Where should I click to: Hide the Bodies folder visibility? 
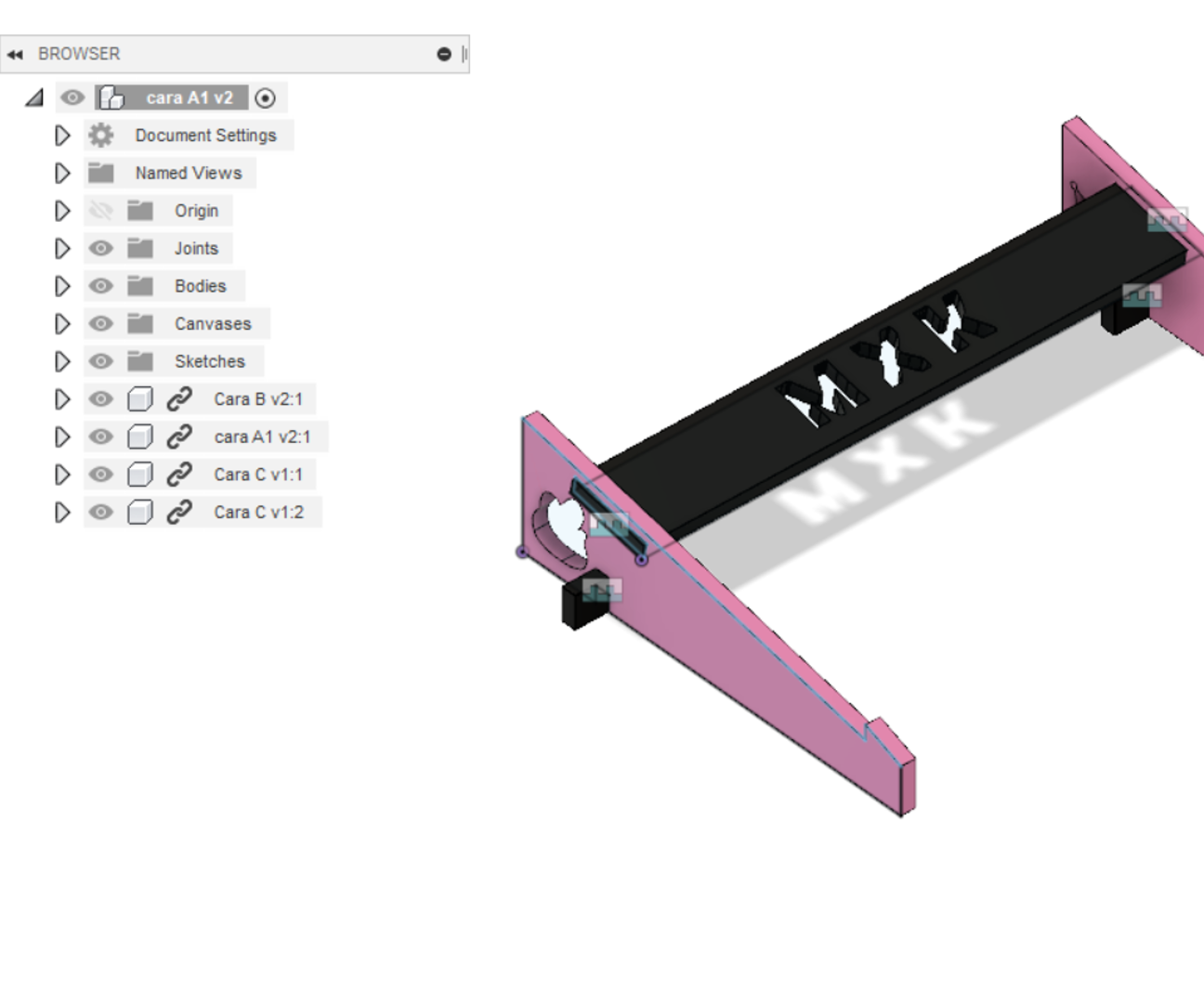click(x=101, y=286)
